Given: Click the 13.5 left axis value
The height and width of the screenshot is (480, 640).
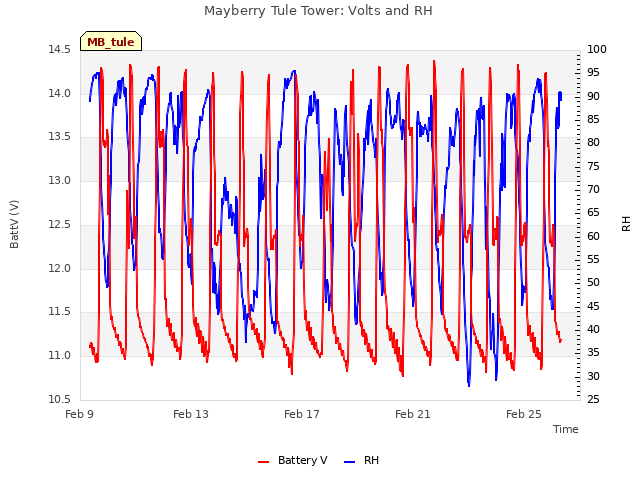Looking at the screenshot, I should [x=59, y=137].
